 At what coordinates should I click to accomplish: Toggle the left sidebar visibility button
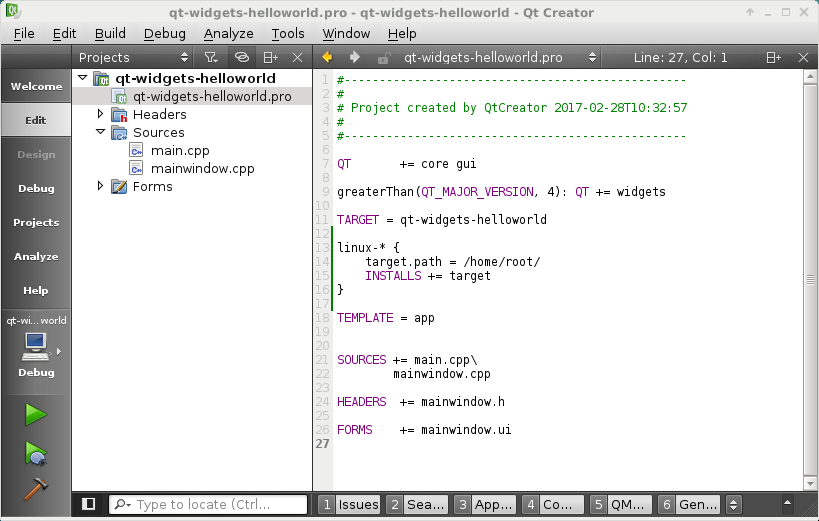[89, 504]
